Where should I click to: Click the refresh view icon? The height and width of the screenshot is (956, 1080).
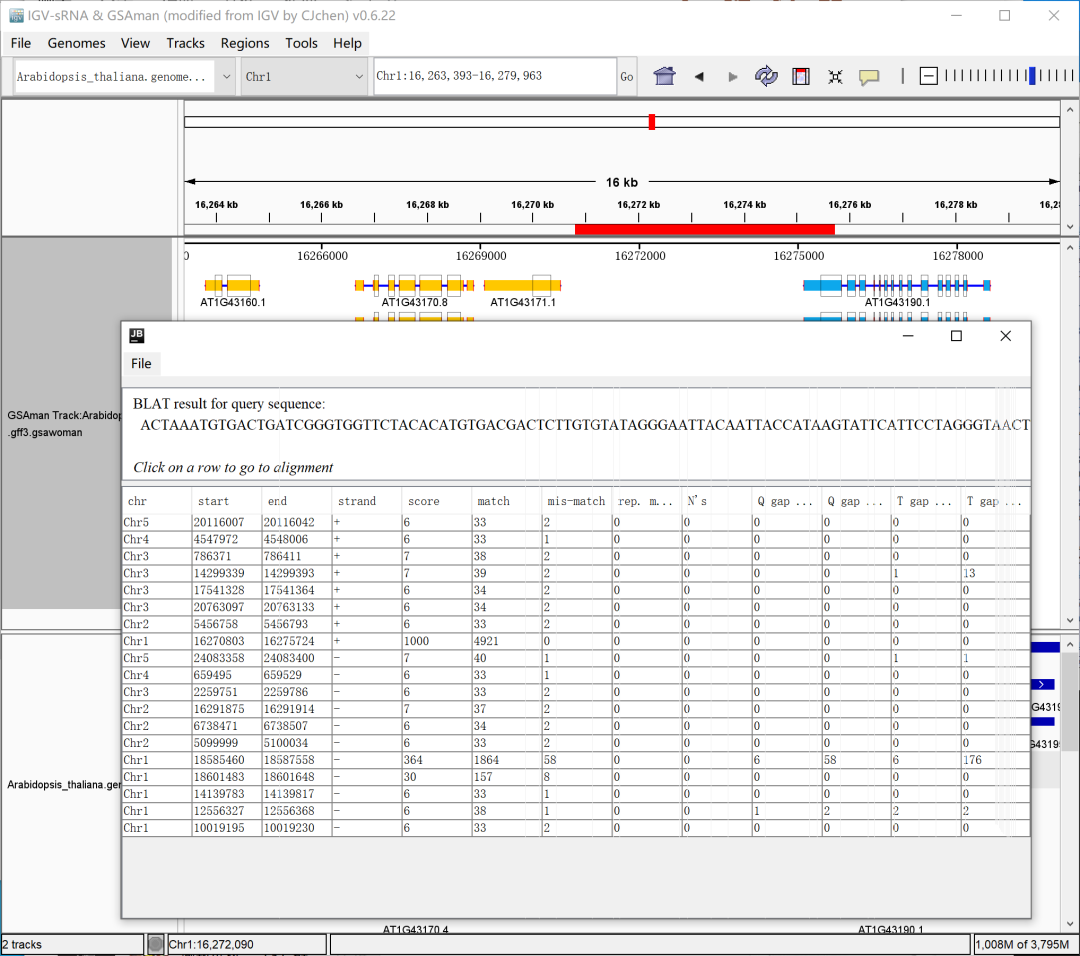tap(766, 77)
